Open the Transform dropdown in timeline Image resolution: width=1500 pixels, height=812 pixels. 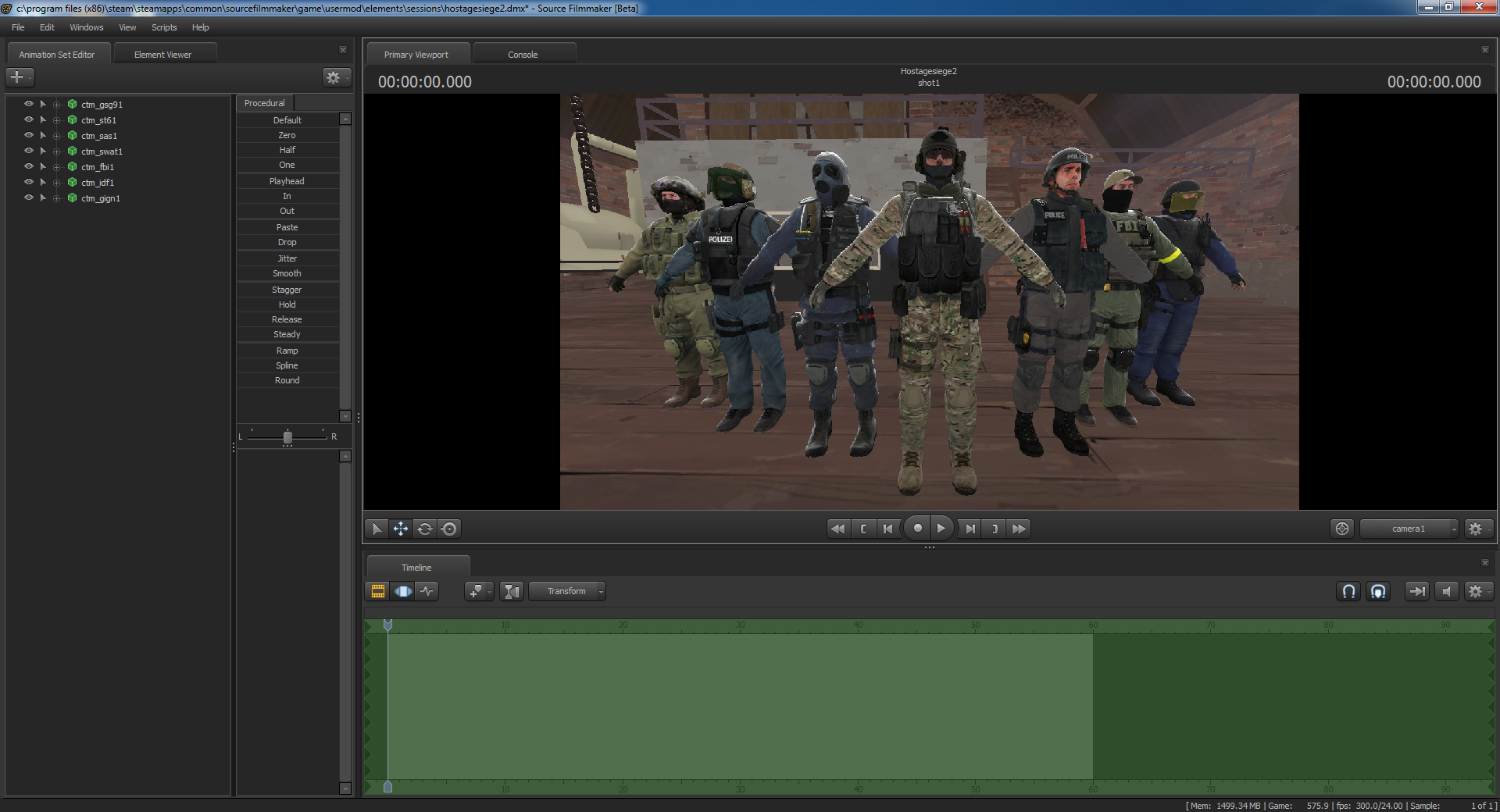tap(567, 591)
